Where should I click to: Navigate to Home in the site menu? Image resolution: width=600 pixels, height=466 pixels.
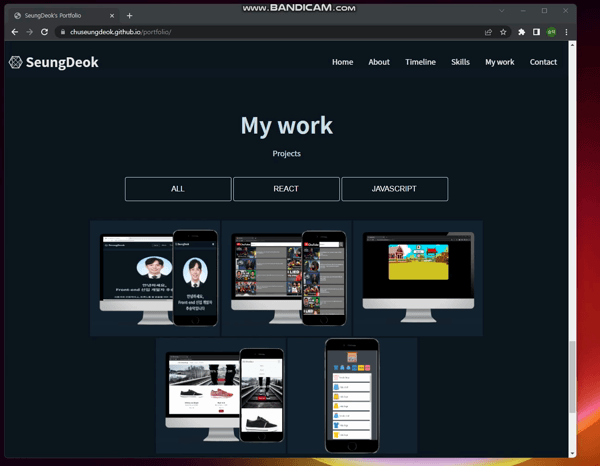342,62
